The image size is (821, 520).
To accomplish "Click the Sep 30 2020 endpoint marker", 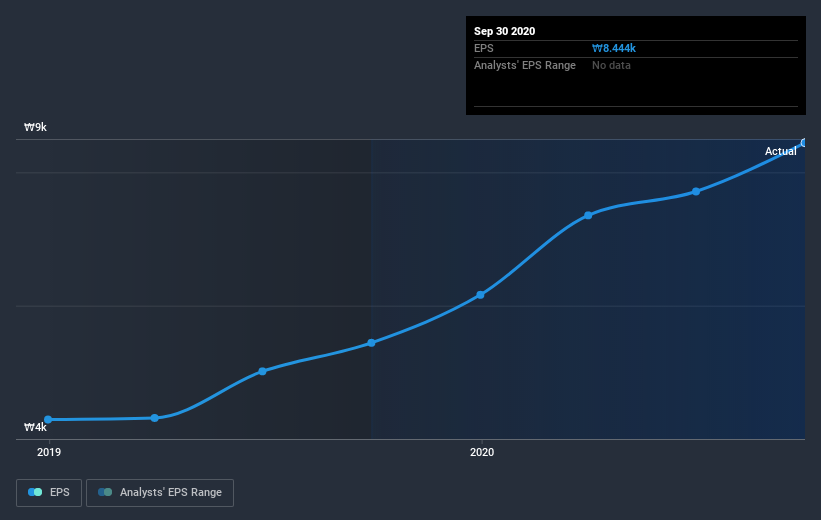I will pyautogui.click(x=804, y=142).
